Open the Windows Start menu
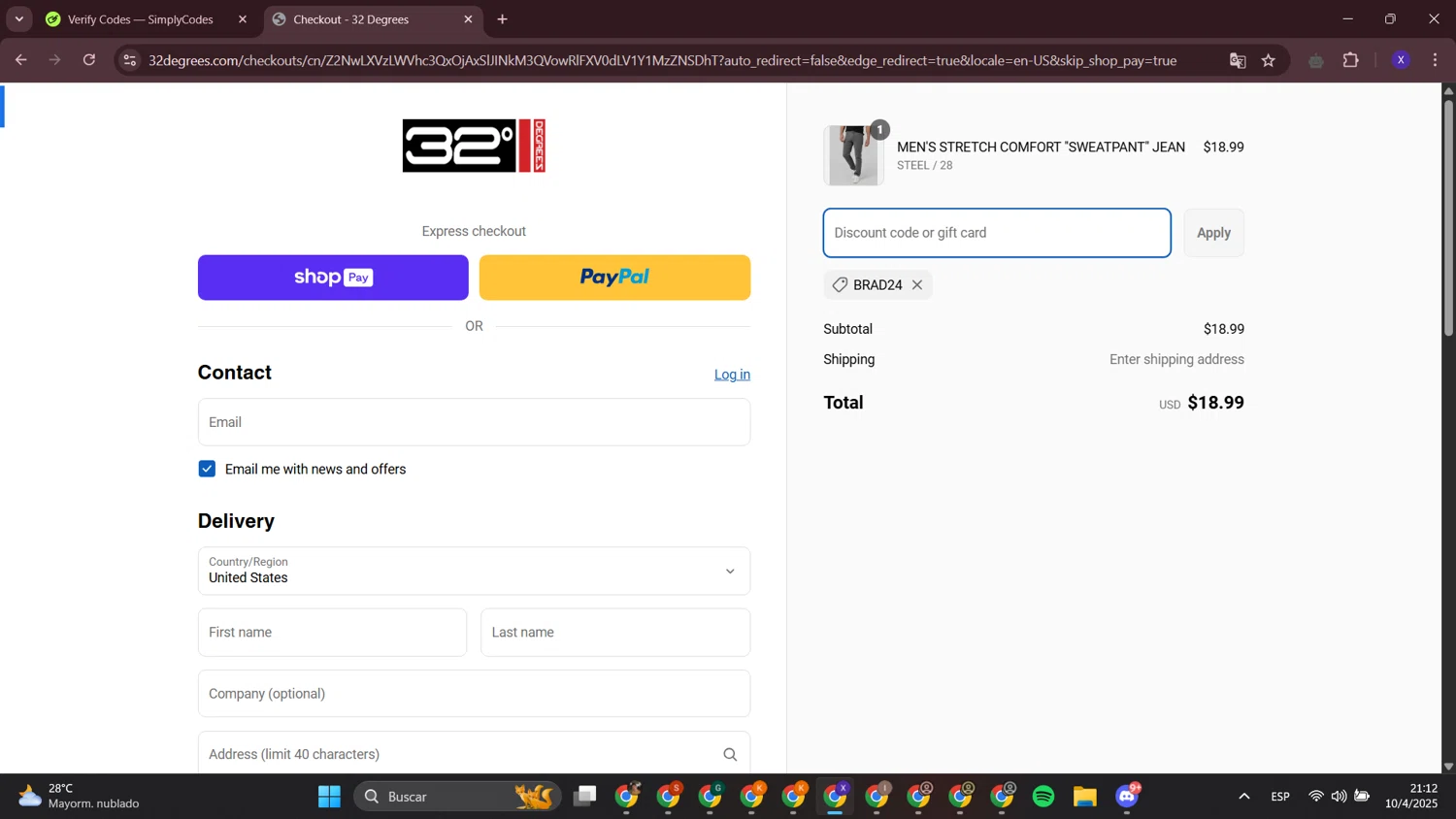Image resolution: width=1456 pixels, height=819 pixels. click(x=329, y=797)
